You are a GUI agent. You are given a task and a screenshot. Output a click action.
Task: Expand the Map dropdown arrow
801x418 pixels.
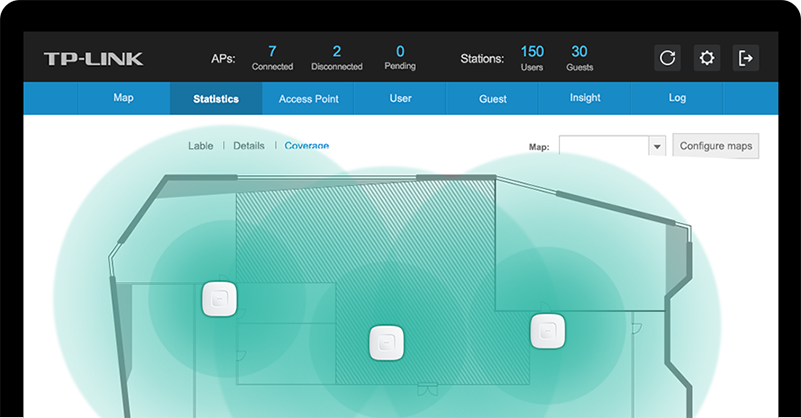point(657,147)
